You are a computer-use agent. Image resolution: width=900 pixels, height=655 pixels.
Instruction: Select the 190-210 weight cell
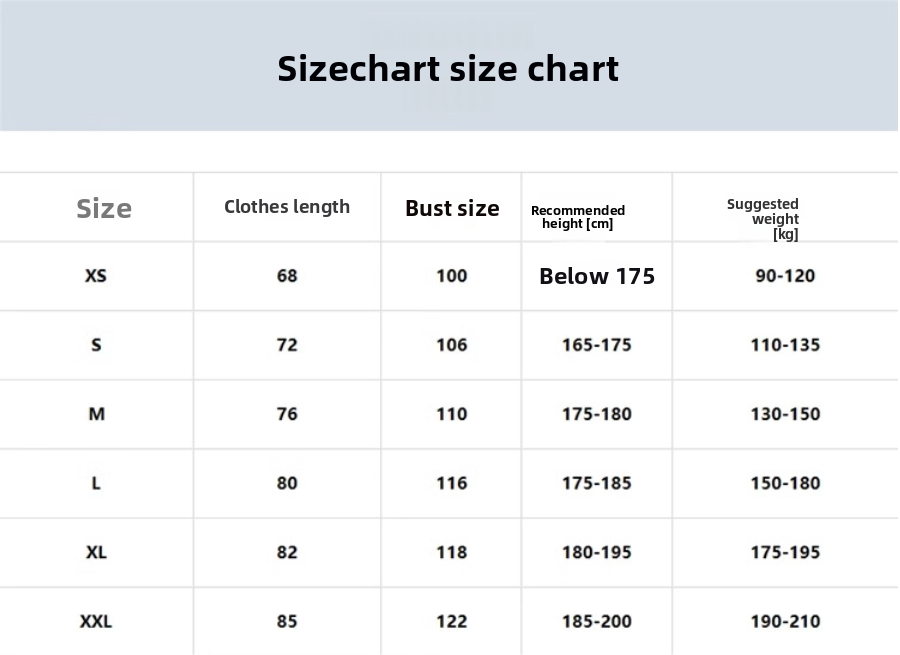pos(785,621)
